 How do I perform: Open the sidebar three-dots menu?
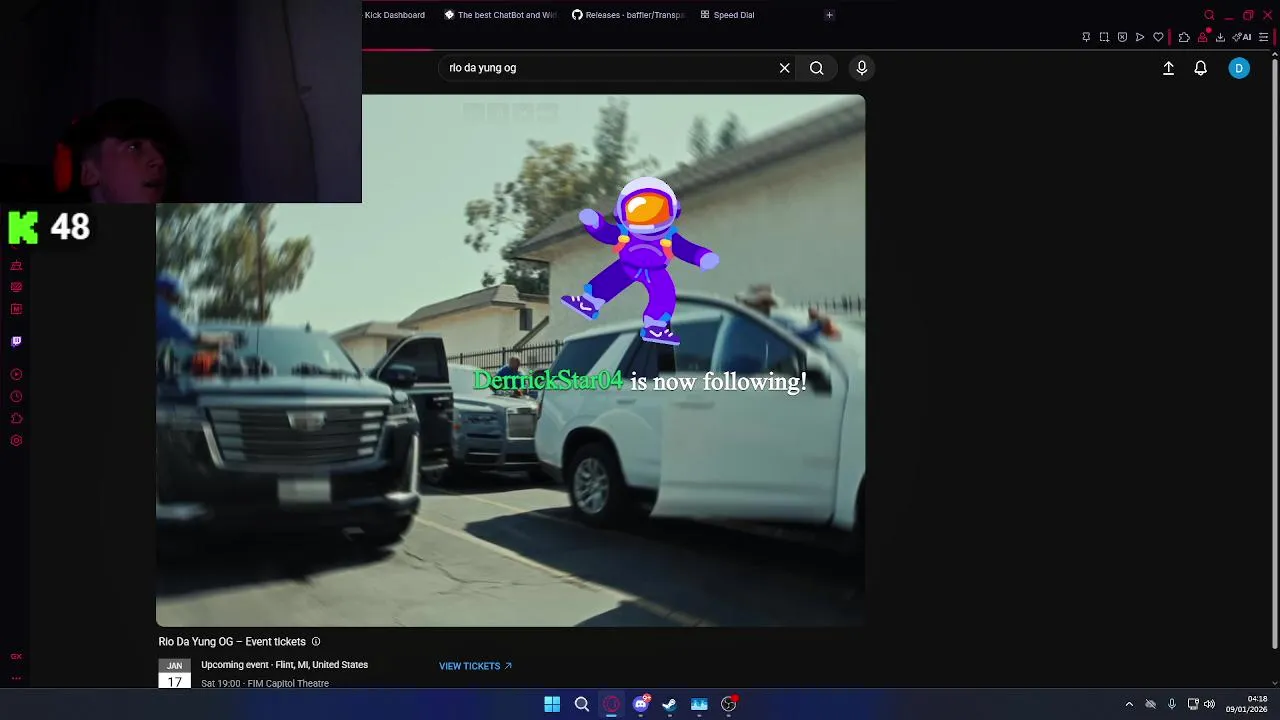(16, 678)
